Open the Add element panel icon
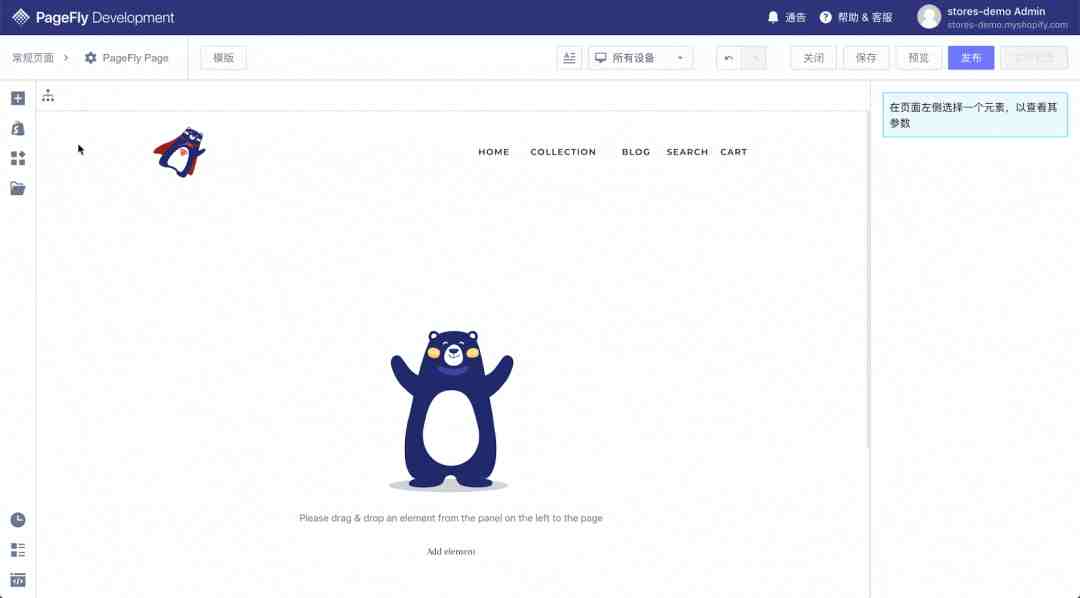This screenshot has width=1080, height=598. [x=18, y=99]
